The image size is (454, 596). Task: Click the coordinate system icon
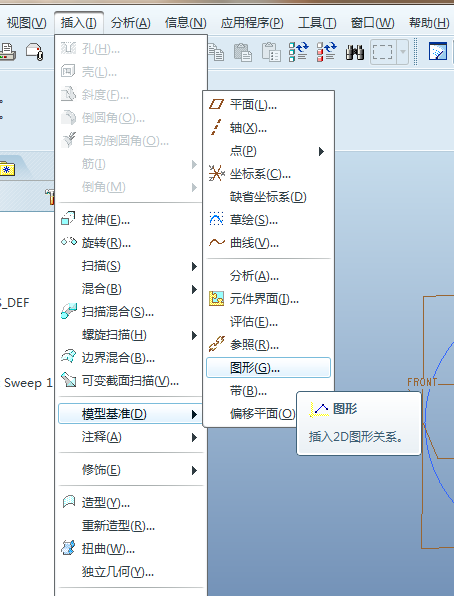tap(216, 173)
